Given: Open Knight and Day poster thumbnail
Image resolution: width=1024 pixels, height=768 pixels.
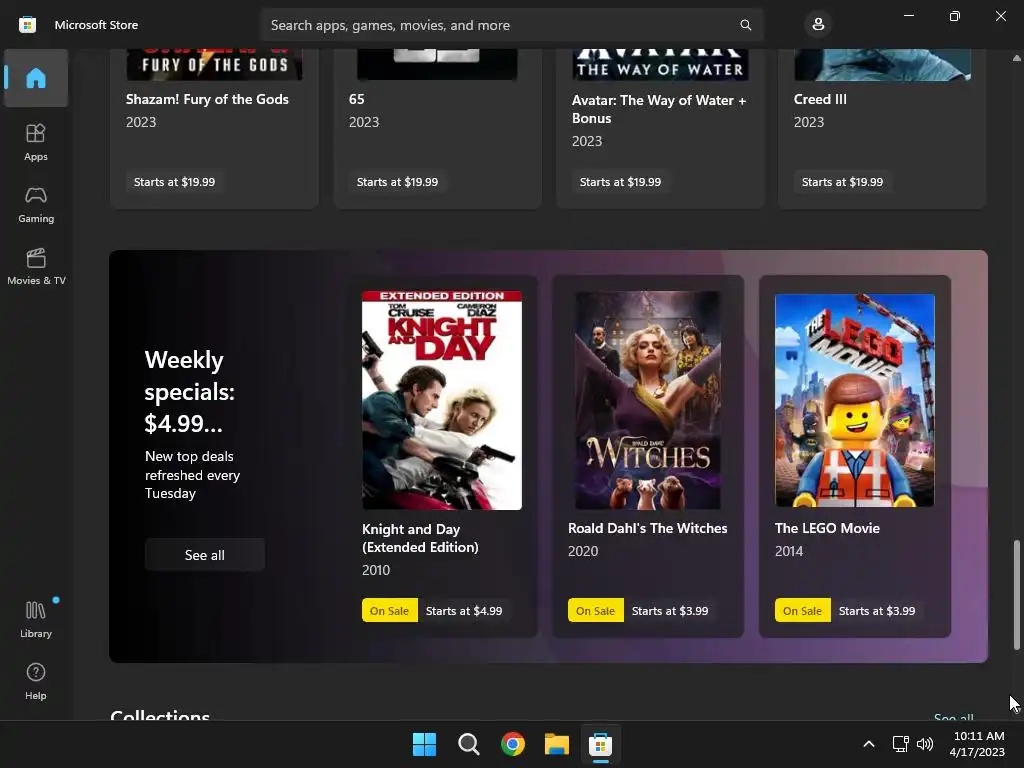Looking at the screenshot, I should coord(442,400).
